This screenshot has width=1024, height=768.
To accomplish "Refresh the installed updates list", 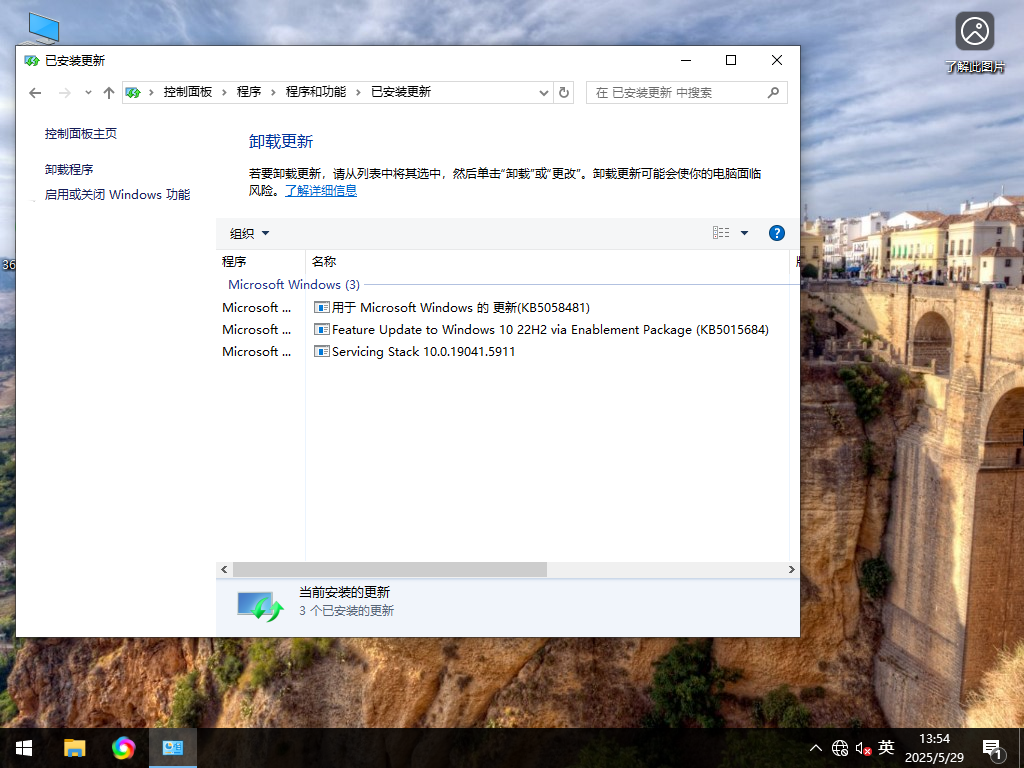I will point(563,92).
